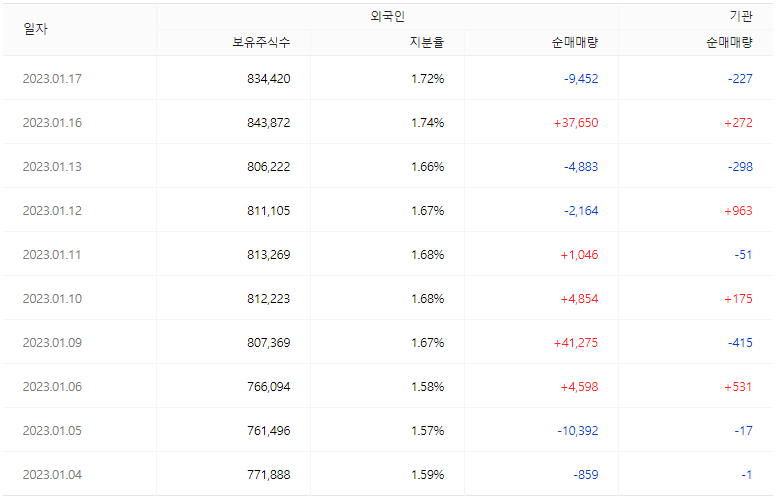Viewport: 776px width, 497px height.
Task: Click foreign net volume +37,650
Action: click(x=576, y=123)
